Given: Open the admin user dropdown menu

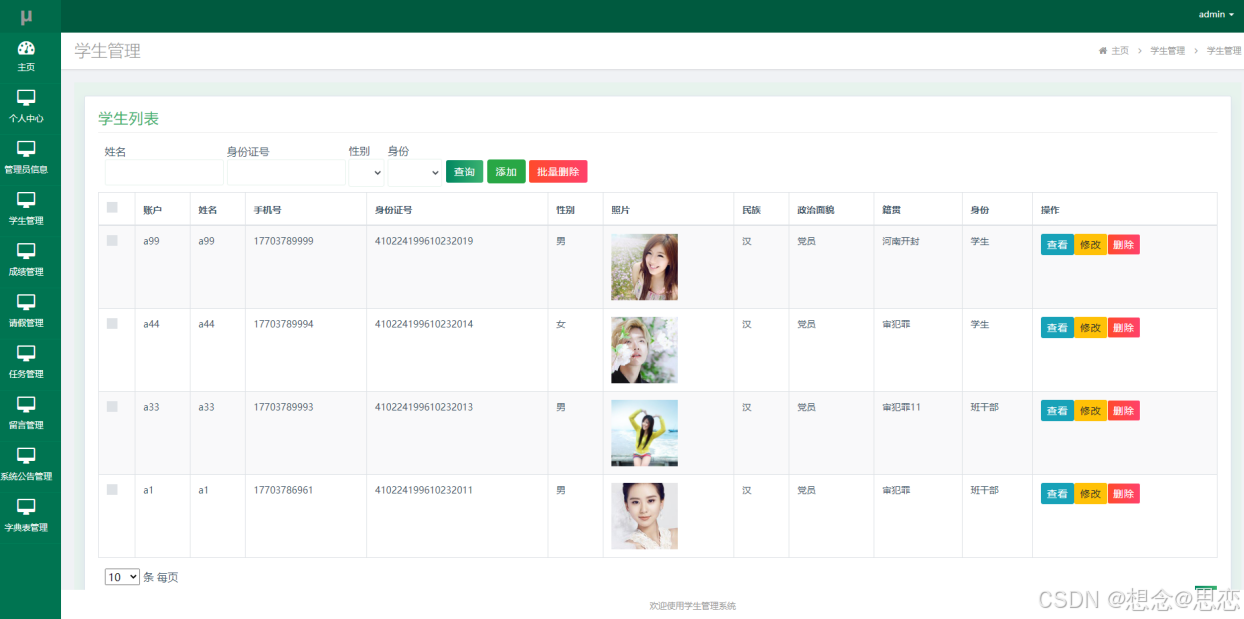Looking at the screenshot, I should [x=1216, y=15].
